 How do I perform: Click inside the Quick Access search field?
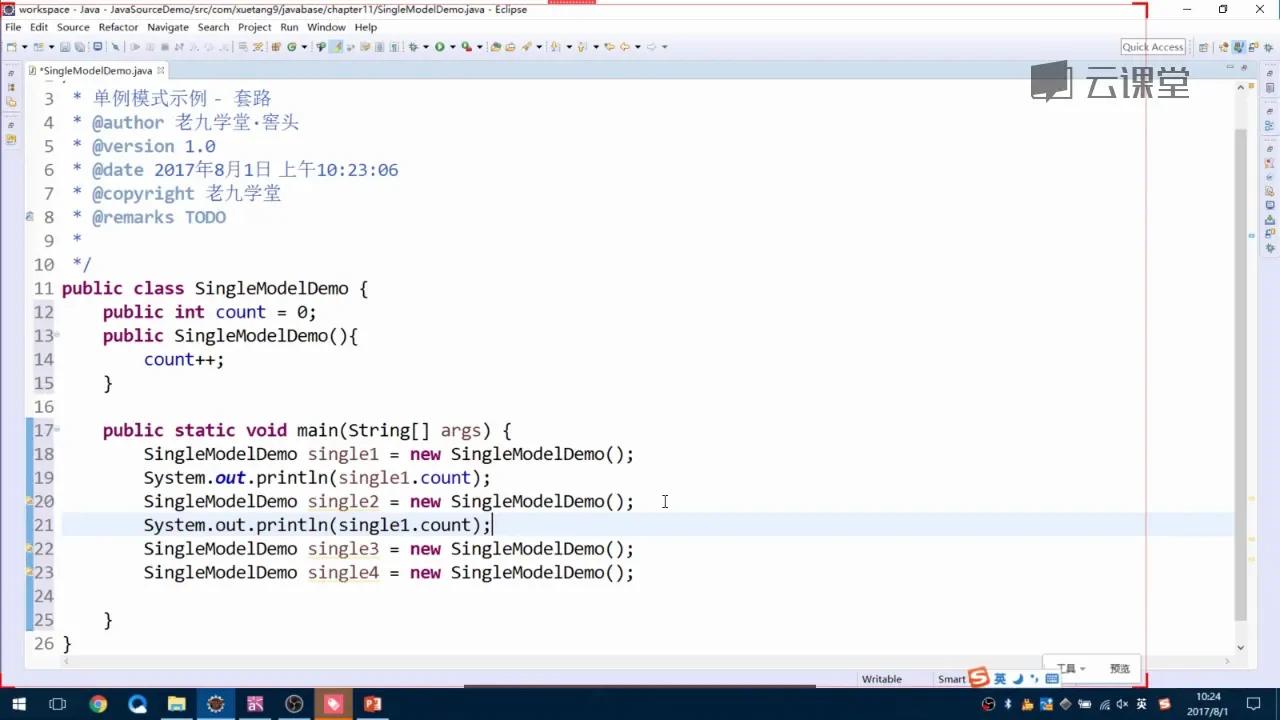pyautogui.click(x=1152, y=46)
